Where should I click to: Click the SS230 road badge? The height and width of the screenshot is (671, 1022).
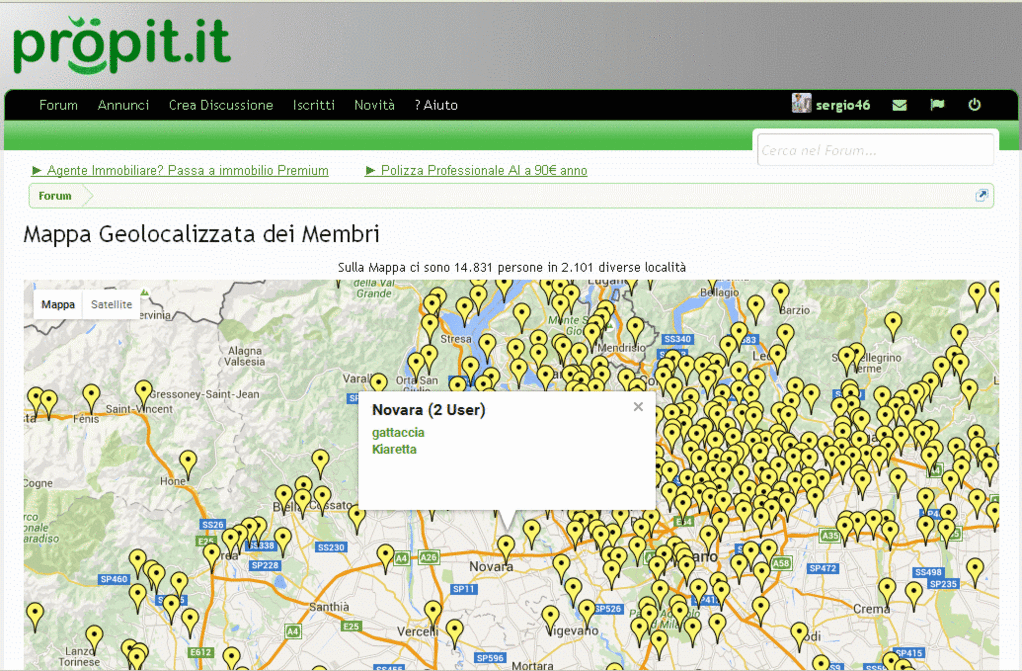331,547
